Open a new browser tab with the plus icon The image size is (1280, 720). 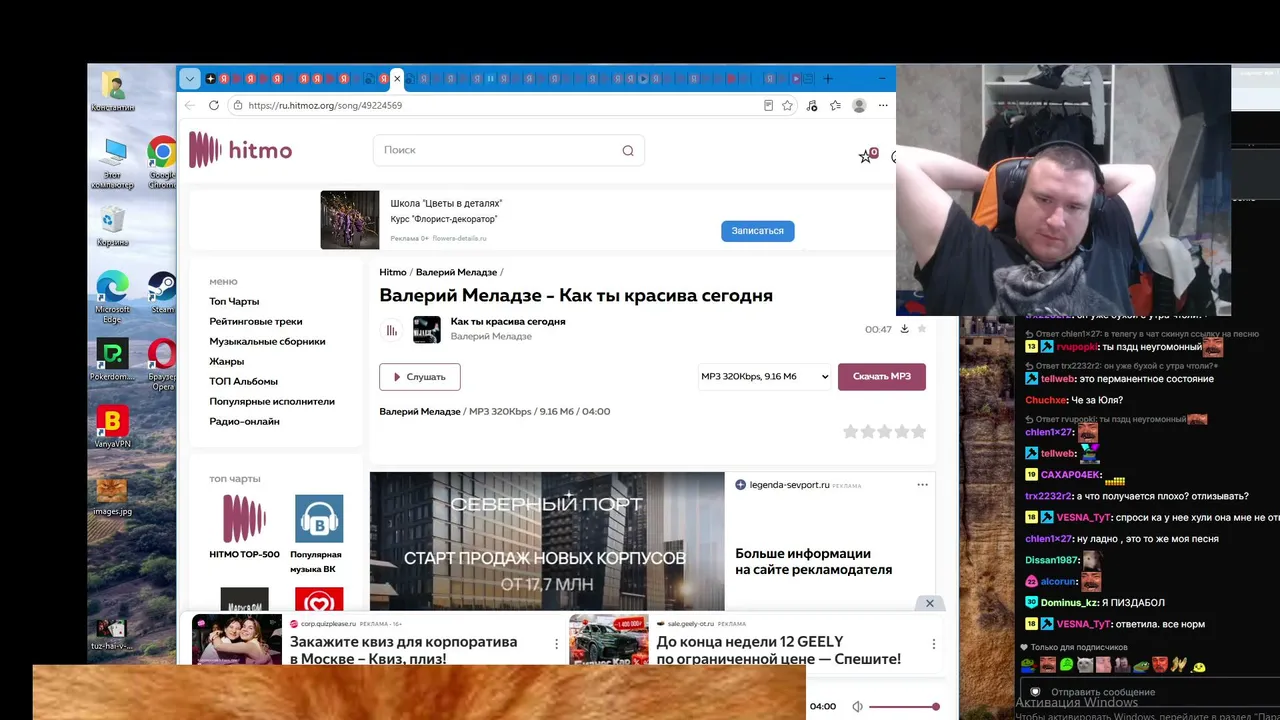[827, 79]
